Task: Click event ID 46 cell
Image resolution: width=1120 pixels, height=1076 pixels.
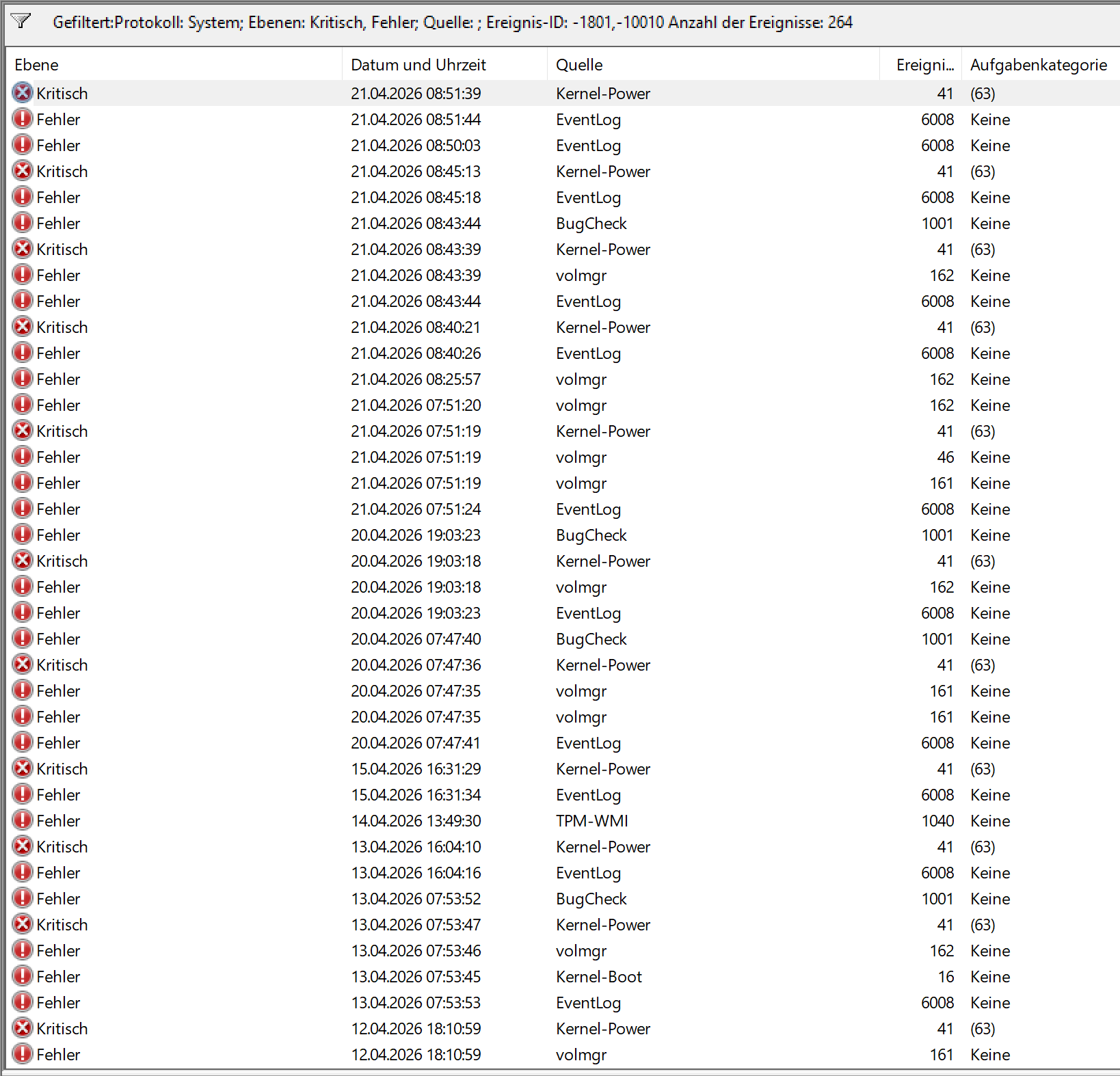Action: coord(946,457)
